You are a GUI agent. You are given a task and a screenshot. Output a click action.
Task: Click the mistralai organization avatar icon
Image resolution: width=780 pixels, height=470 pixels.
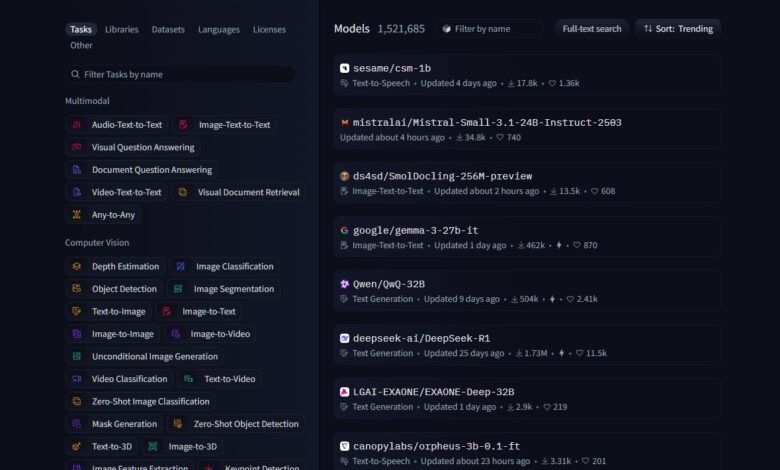click(x=344, y=122)
